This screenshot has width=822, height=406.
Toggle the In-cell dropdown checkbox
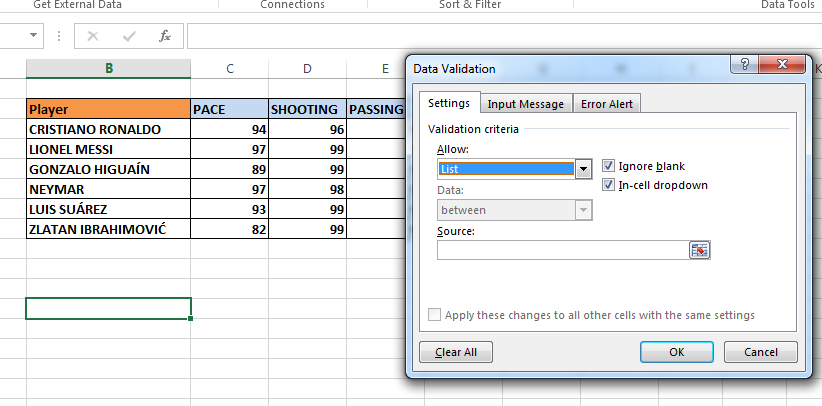point(608,185)
